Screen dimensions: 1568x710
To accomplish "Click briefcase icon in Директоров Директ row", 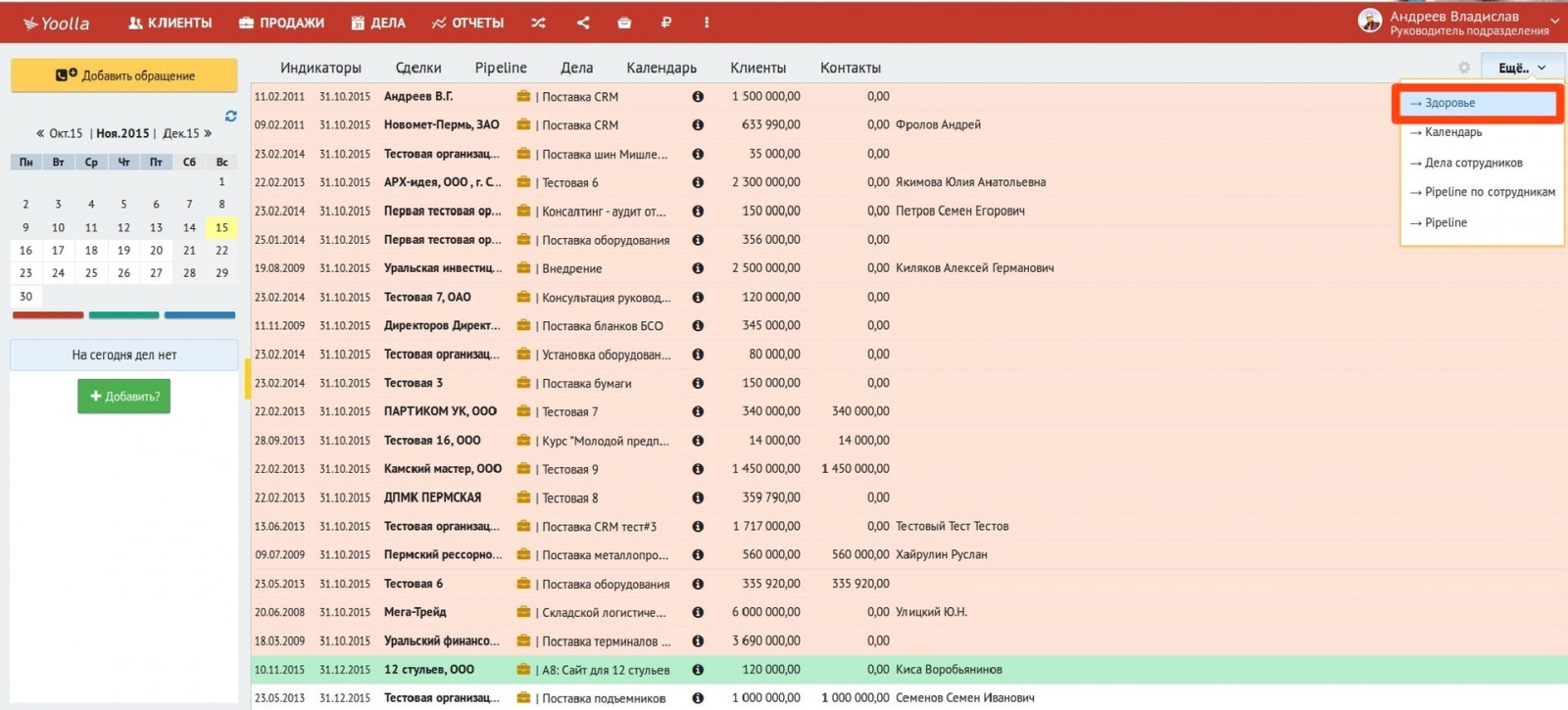I will [x=523, y=325].
